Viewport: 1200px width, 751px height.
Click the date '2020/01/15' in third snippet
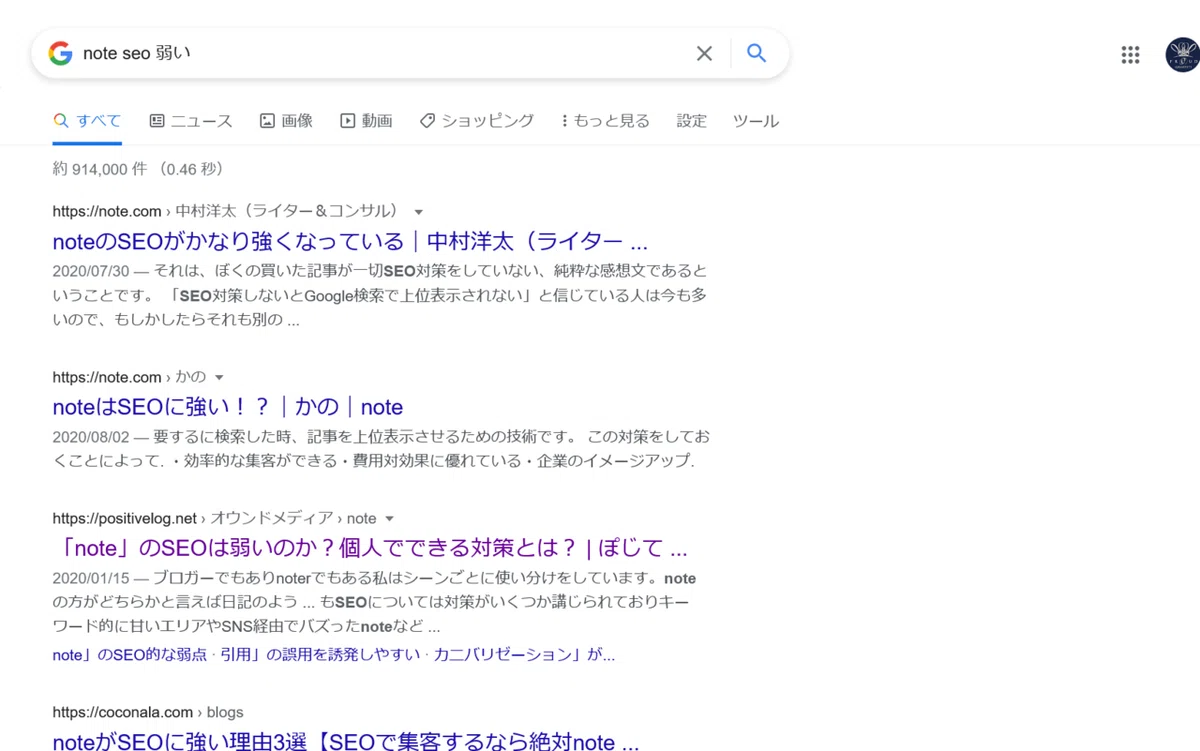(x=89, y=578)
